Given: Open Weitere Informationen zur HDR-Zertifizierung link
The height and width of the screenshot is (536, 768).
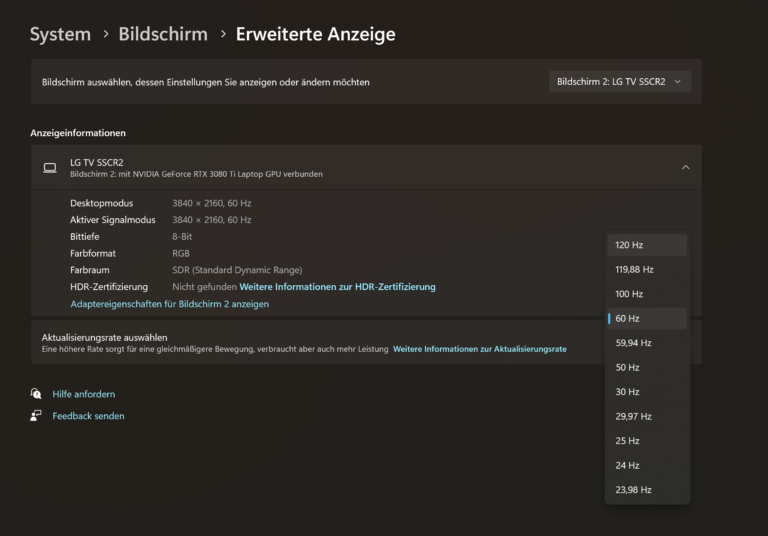Looking at the screenshot, I should tap(337, 287).
